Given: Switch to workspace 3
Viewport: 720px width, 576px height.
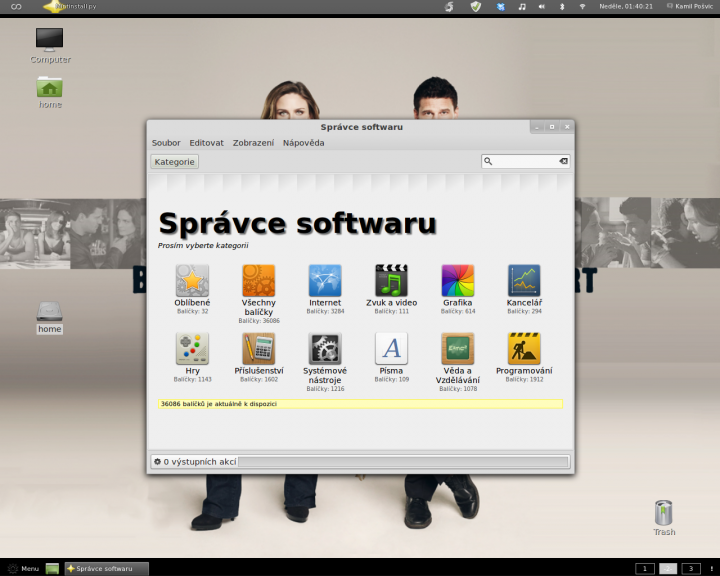Looking at the screenshot, I should 691,569.
